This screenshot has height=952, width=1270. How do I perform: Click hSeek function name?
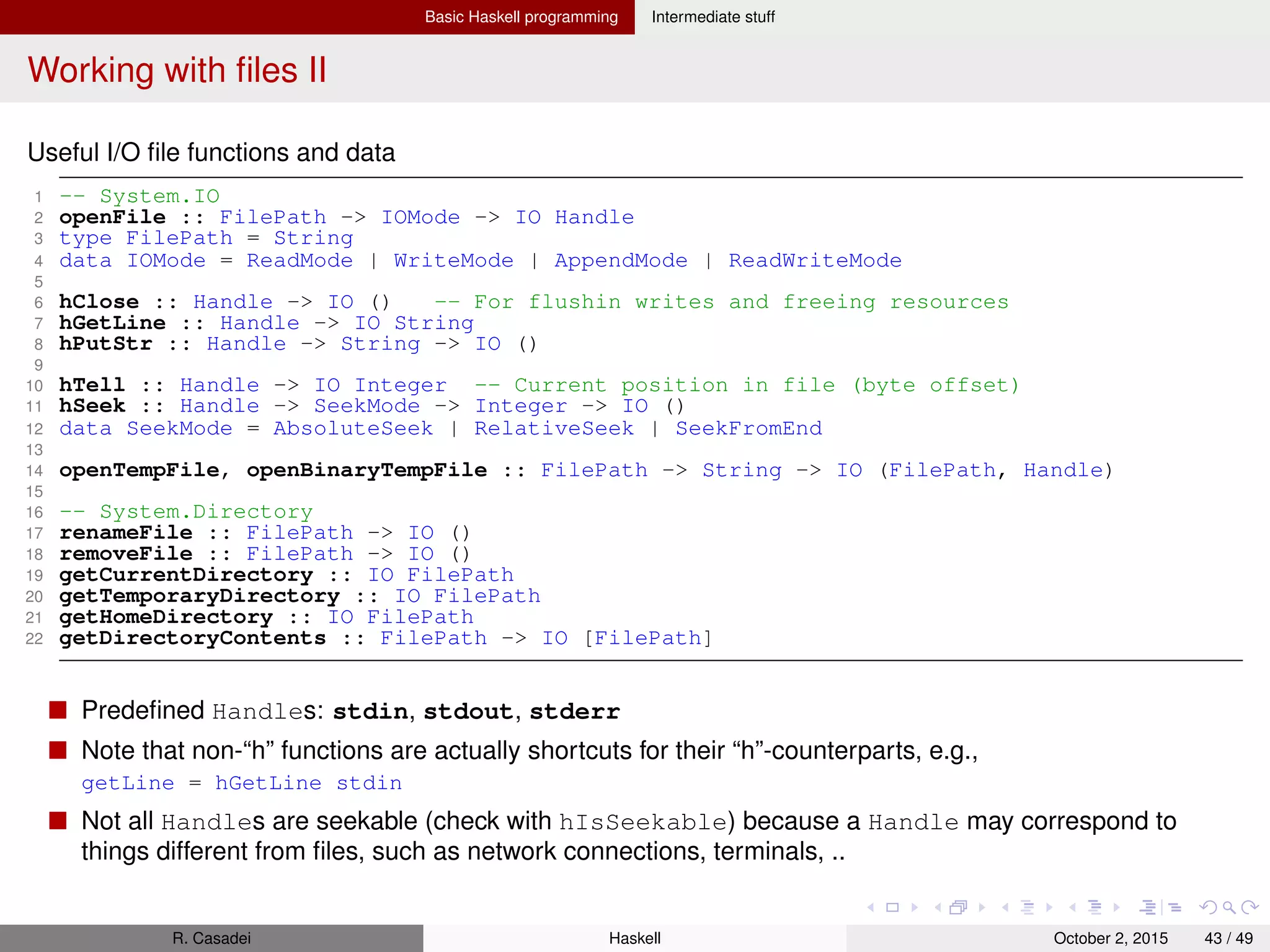coord(92,407)
